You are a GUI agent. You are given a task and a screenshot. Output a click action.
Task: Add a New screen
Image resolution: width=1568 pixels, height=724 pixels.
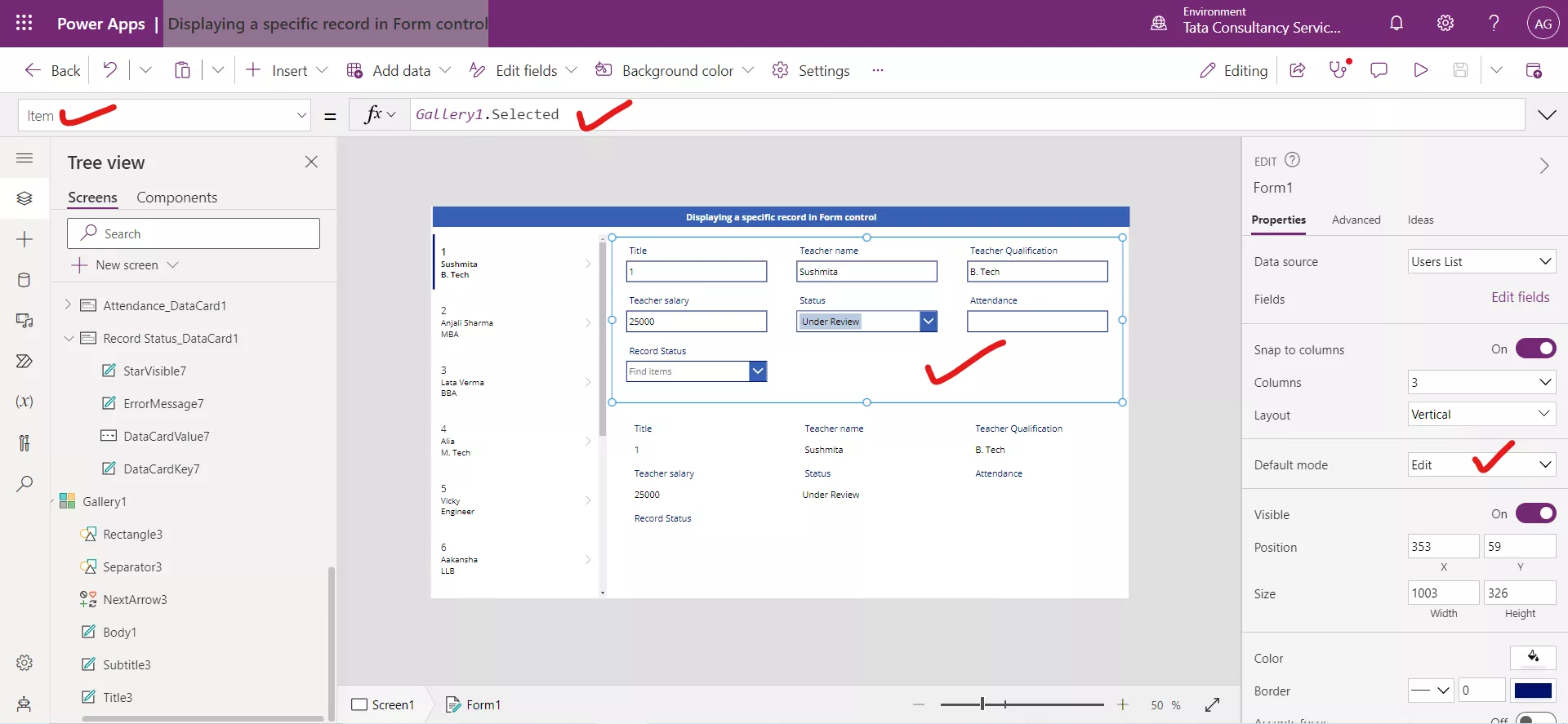pos(125,264)
